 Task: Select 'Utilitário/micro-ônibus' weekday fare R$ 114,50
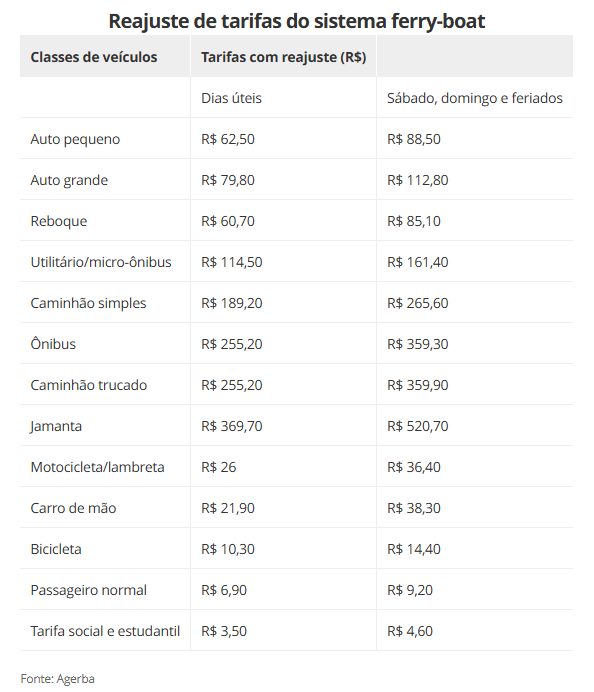pyautogui.click(x=232, y=262)
